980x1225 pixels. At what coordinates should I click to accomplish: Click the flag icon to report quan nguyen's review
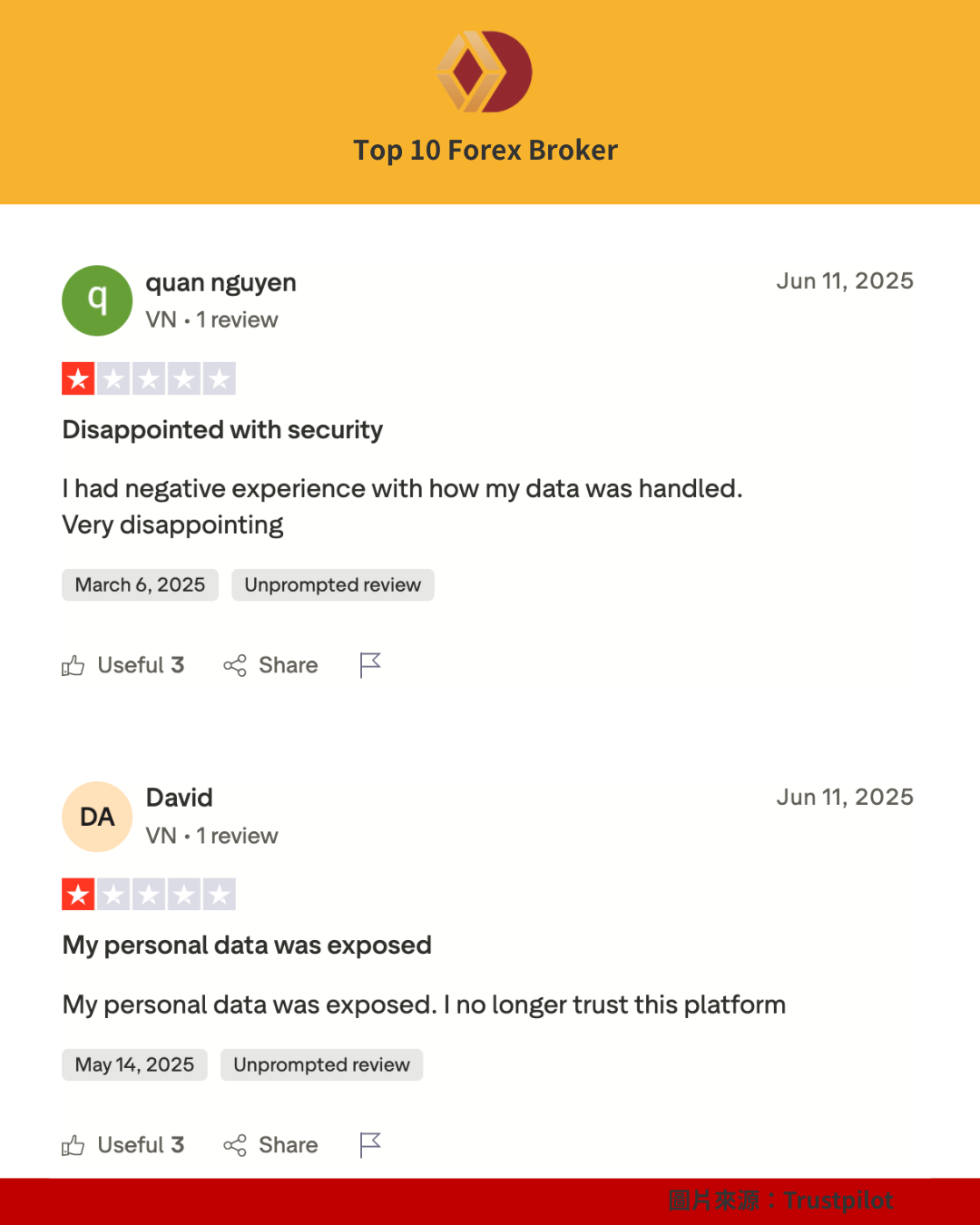pyautogui.click(x=369, y=665)
